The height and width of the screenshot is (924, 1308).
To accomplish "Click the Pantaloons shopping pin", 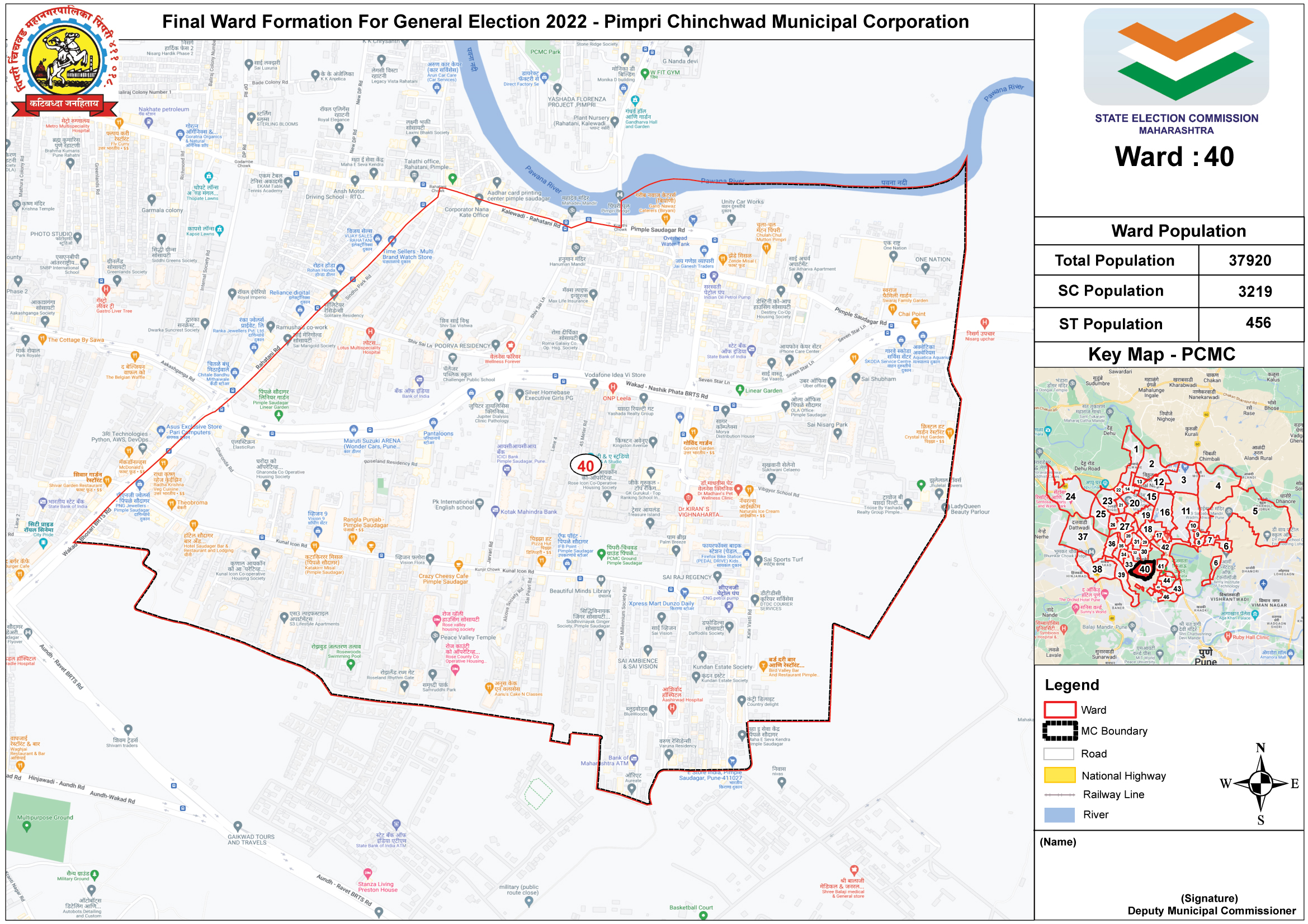I will coord(433,423).
